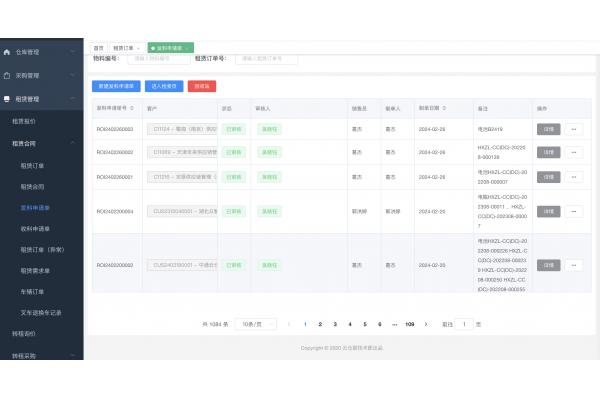Image resolution: width=600 pixels, height=400 pixels.
Task: Click the blue 新建发料申请单 button
Action: click(115, 86)
